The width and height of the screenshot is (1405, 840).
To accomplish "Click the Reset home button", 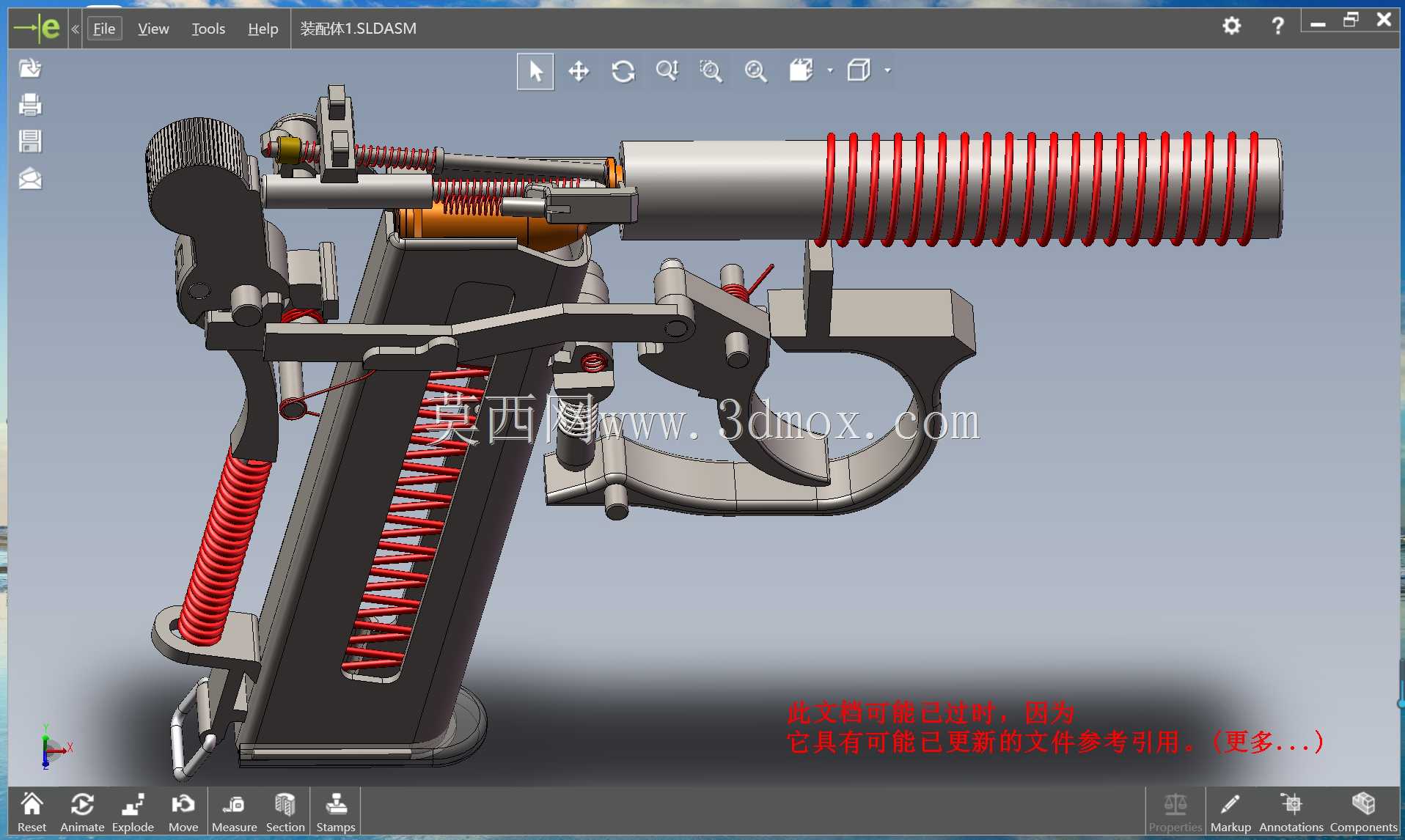I will [x=32, y=812].
